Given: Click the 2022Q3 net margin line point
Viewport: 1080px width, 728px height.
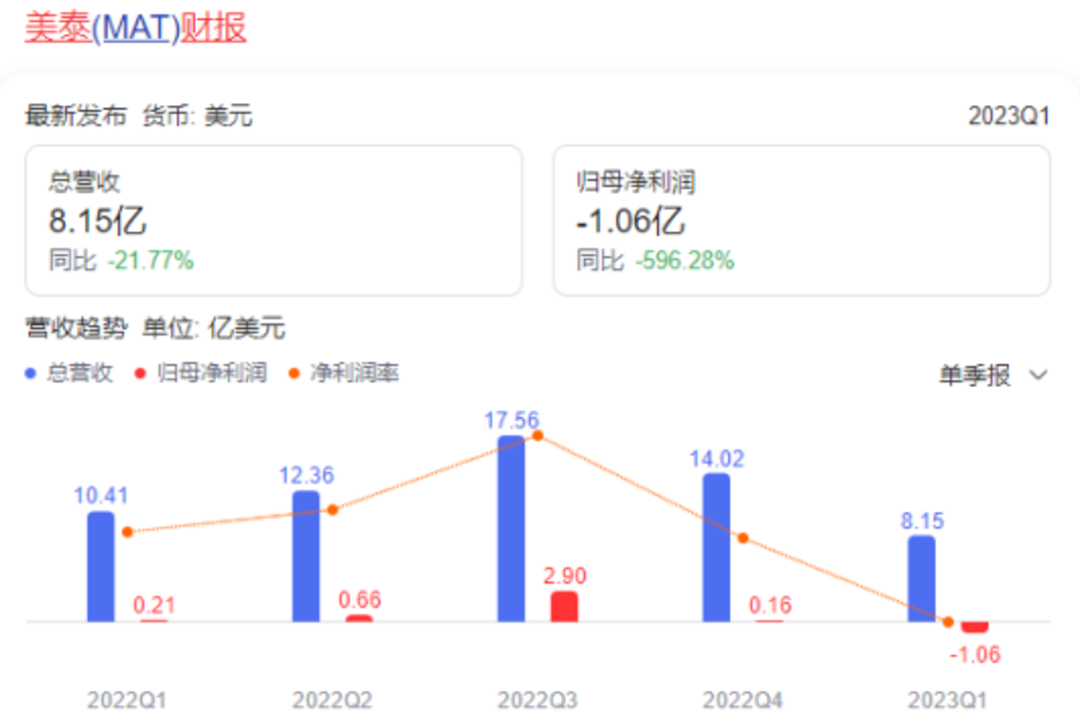Looking at the screenshot, I should click(x=538, y=435).
